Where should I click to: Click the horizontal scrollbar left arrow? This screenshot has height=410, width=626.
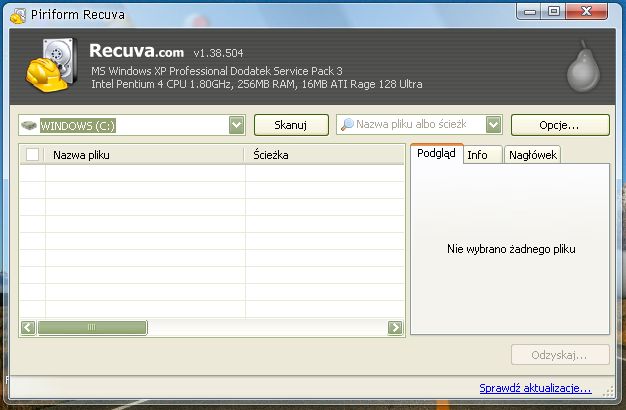[28, 328]
